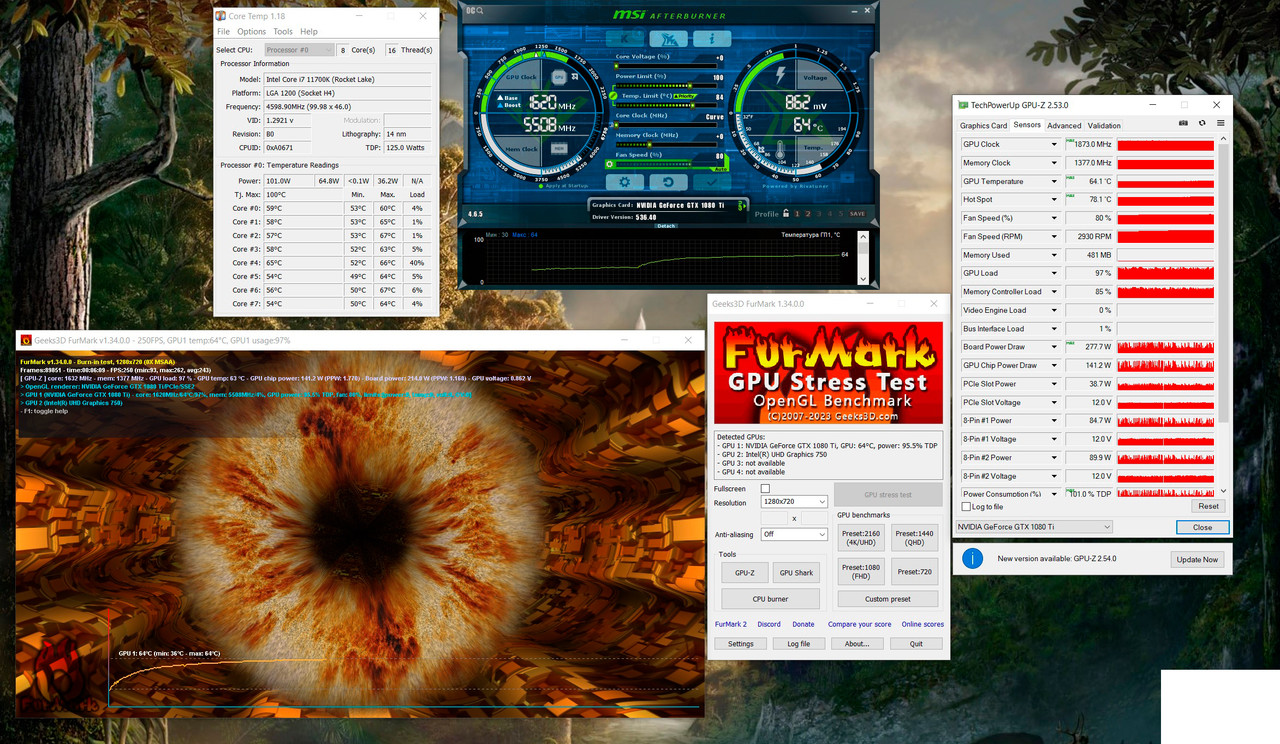Apply Afterburner settings with checkmark button
Image resolution: width=1280 pixels, height=744 pixels.
coord(712,182)
